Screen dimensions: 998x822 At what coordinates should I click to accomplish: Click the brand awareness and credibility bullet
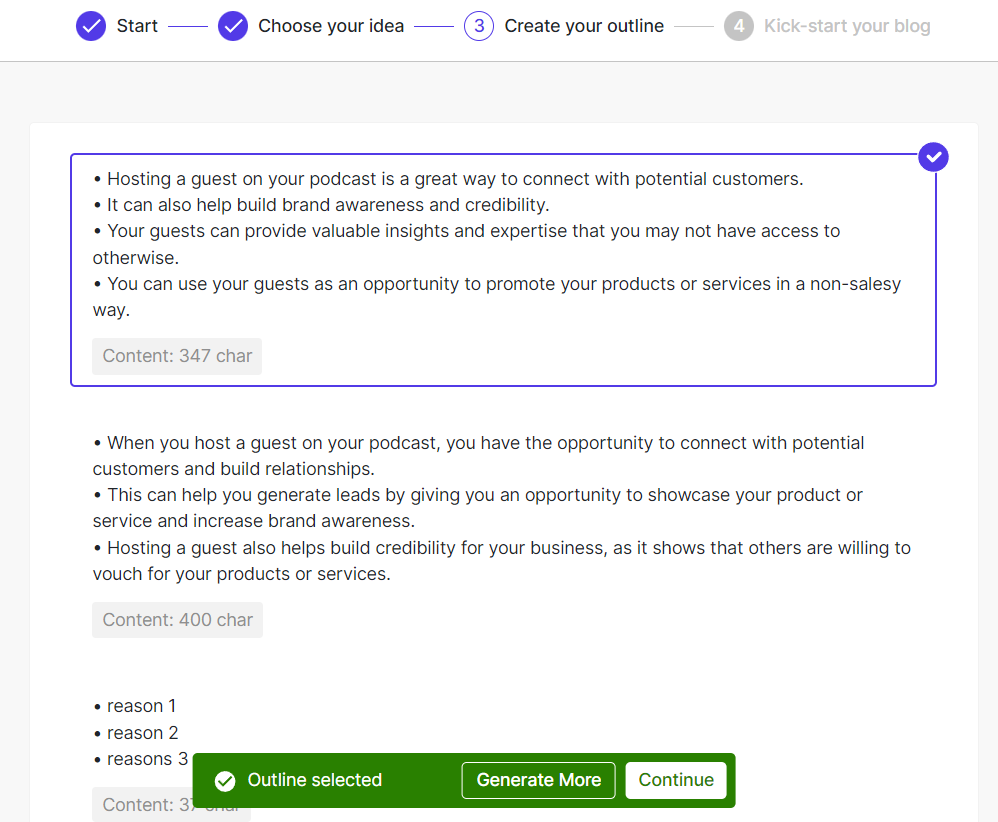328,205
